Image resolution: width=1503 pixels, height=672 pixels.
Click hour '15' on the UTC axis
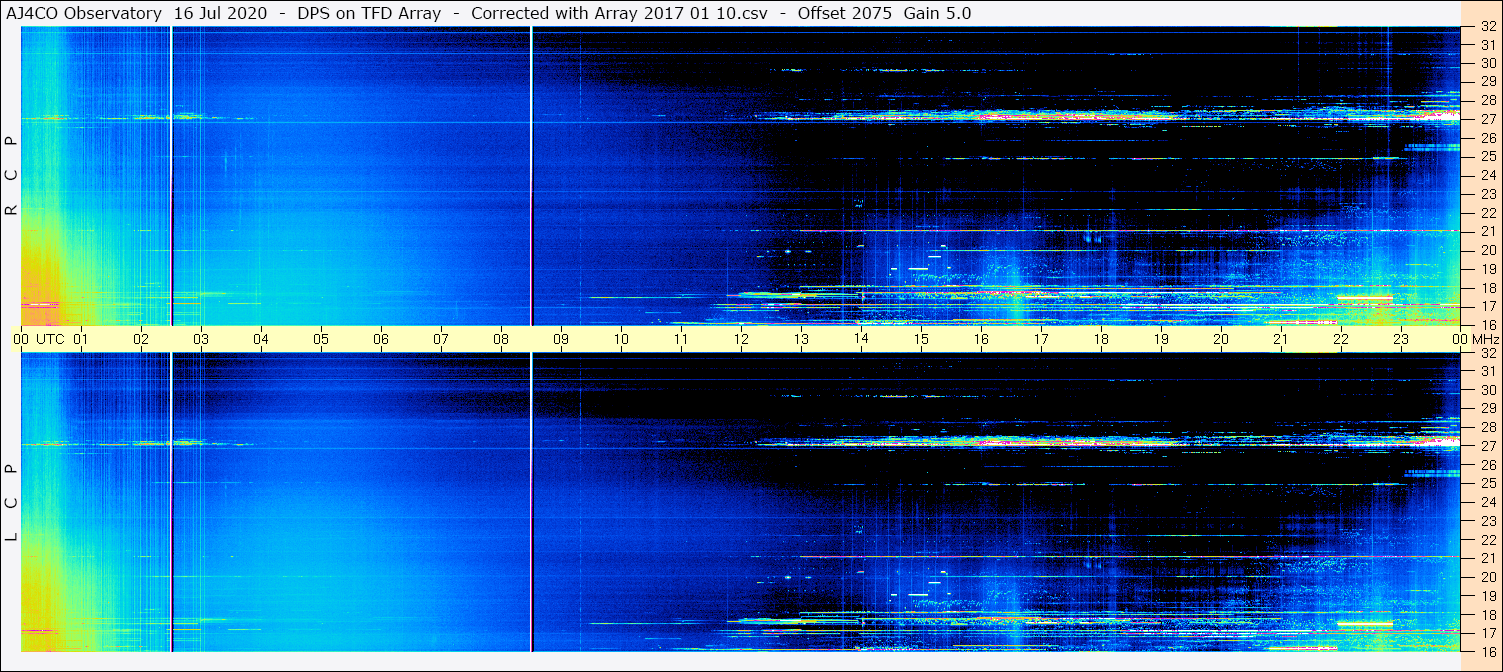point(921,339)
